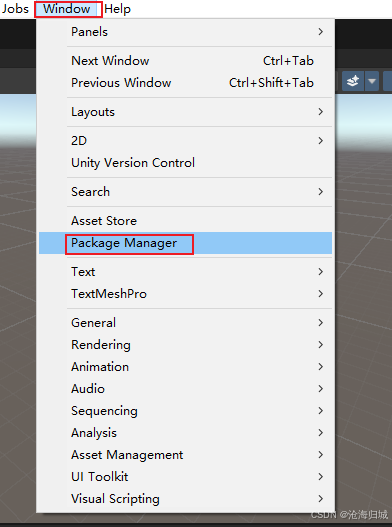Open the Visual Scripting submenu
This screenshot has height=527, width=392.
coord(185,499)
